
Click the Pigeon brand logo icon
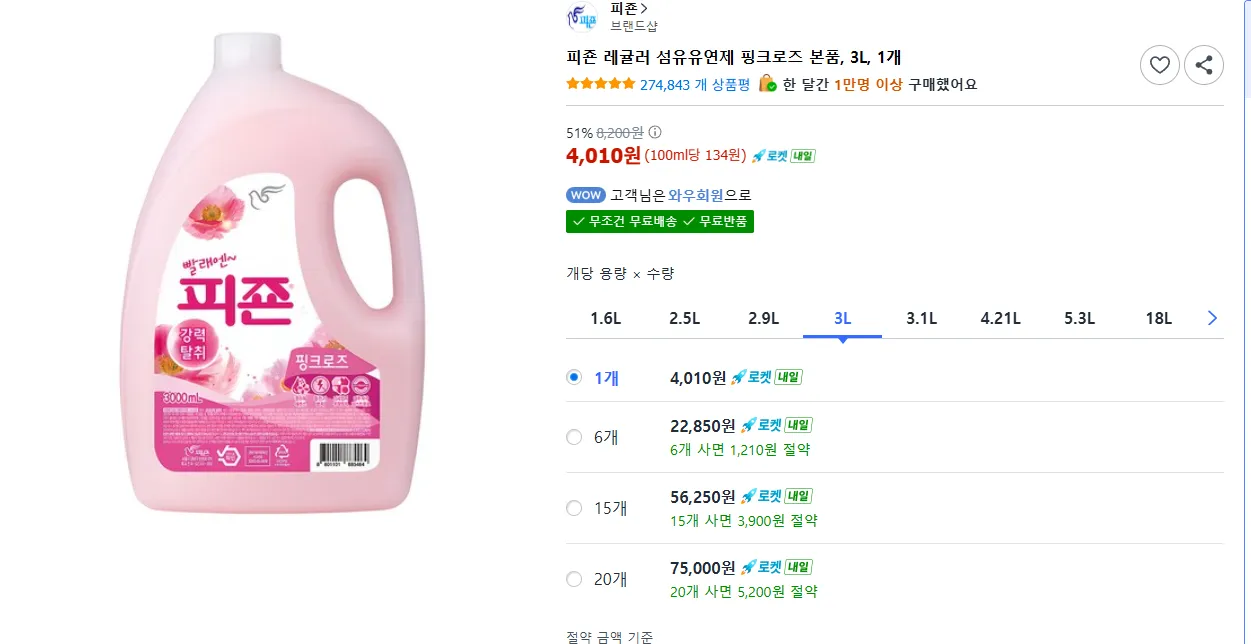pyautogui.click(x=581, y=17)
